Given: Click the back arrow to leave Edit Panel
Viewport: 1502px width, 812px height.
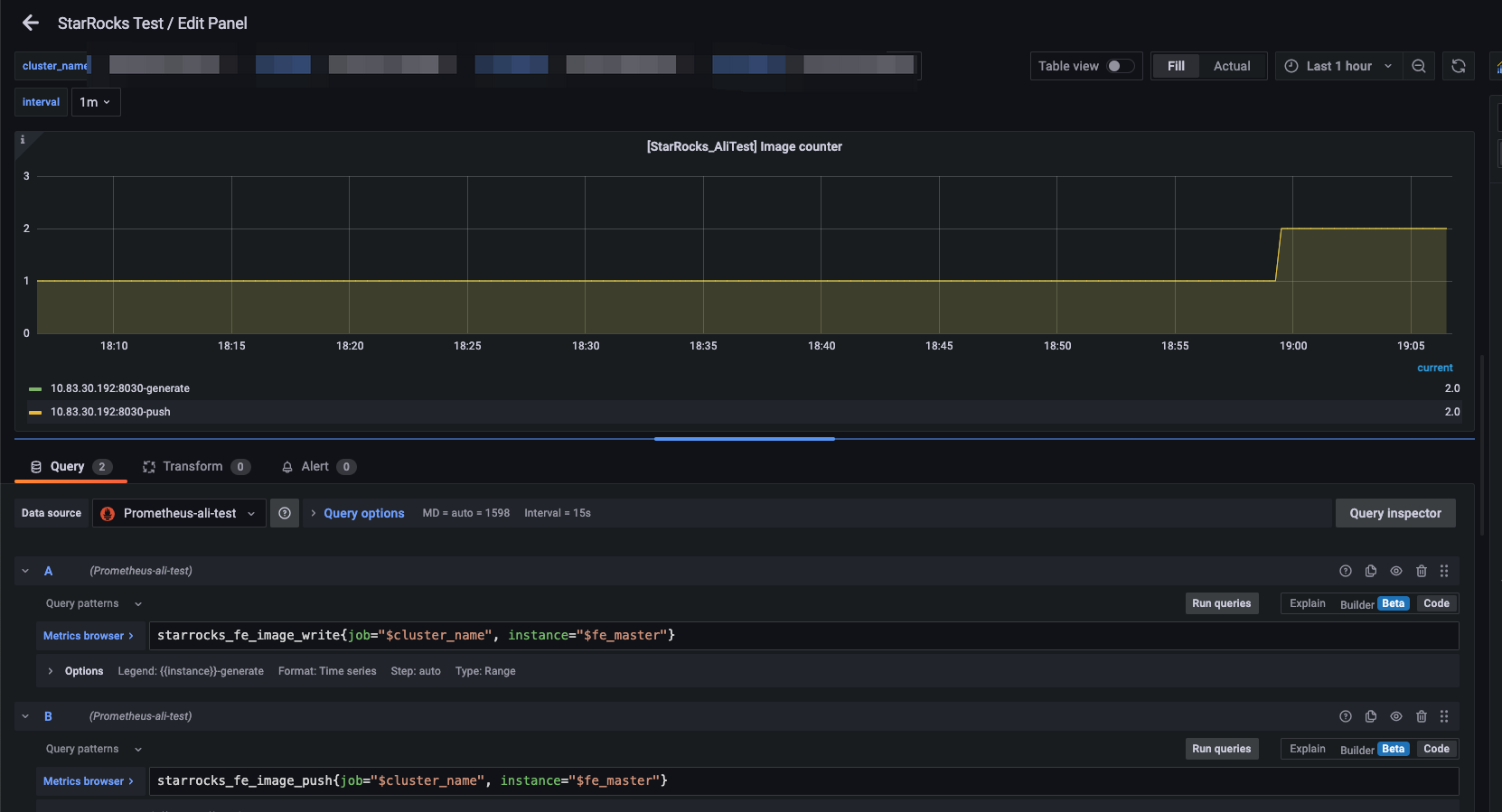Looking at the screenshot, I should tap(31, 23).
